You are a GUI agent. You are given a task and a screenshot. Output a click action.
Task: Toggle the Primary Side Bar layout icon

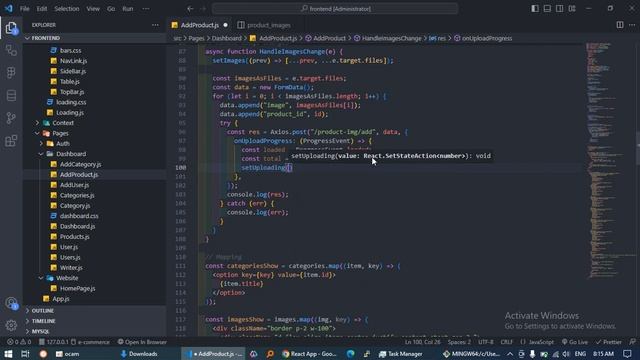pos(535,9)
